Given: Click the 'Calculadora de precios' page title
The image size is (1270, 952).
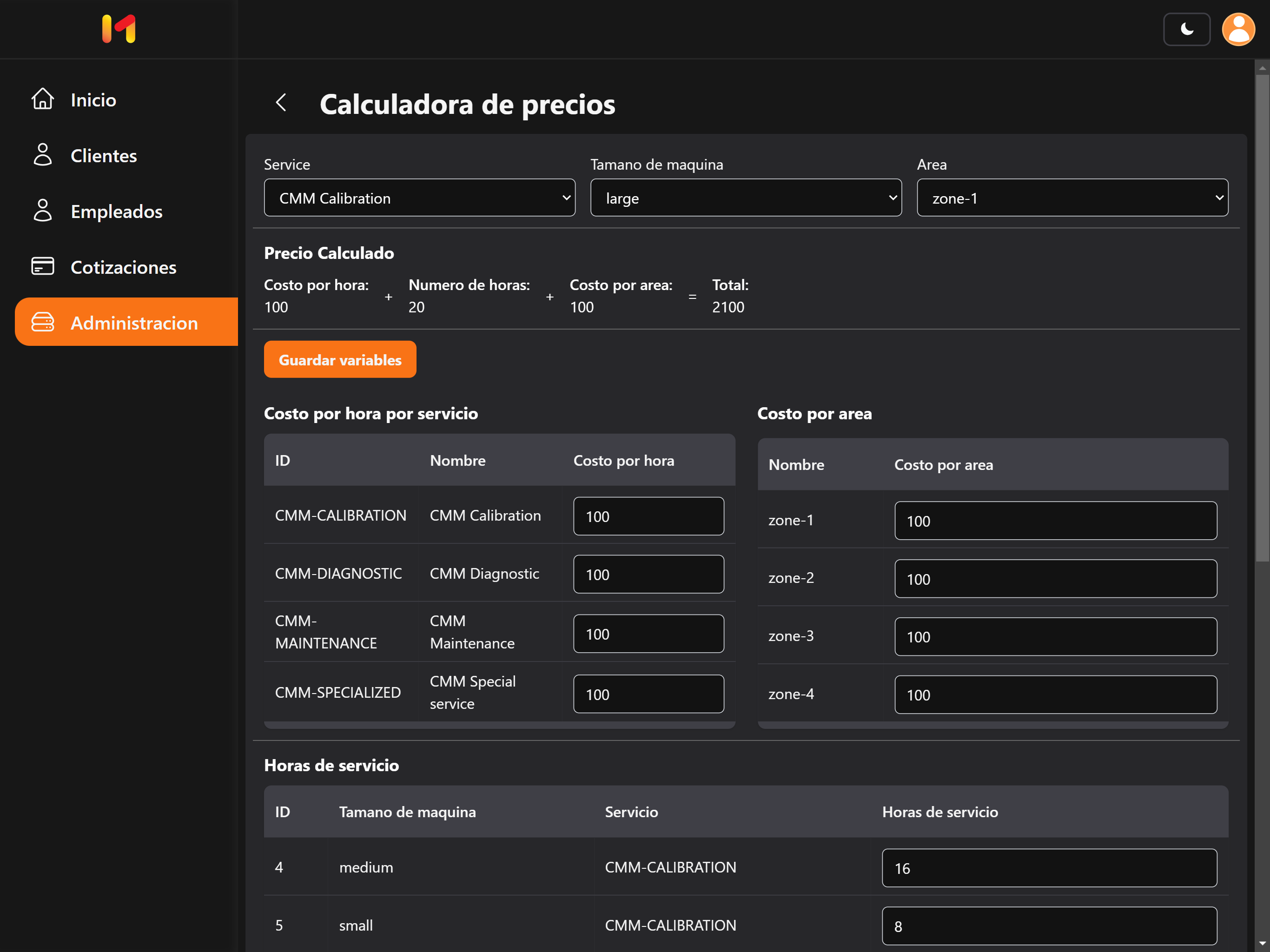Looking at the screenshot, I should [467, 104].
